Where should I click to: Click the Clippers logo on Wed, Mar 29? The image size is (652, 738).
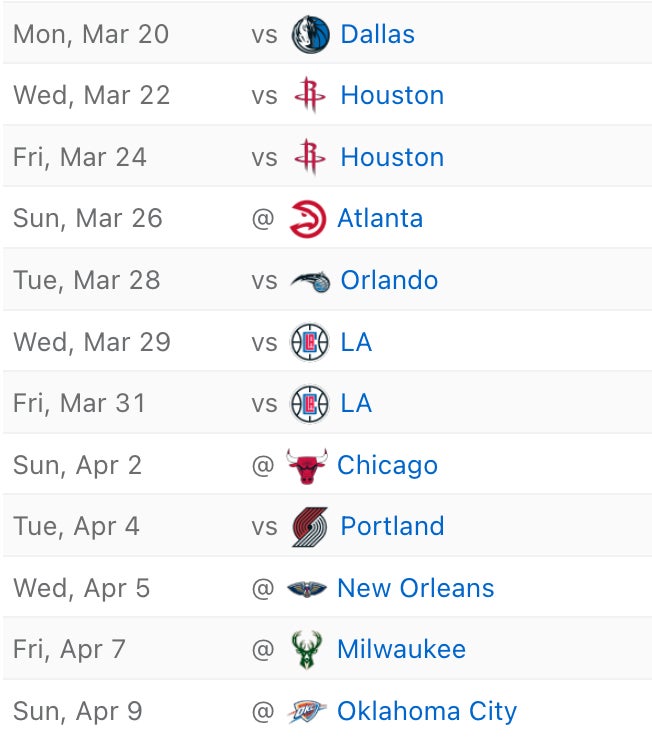[x=310, y=343]
